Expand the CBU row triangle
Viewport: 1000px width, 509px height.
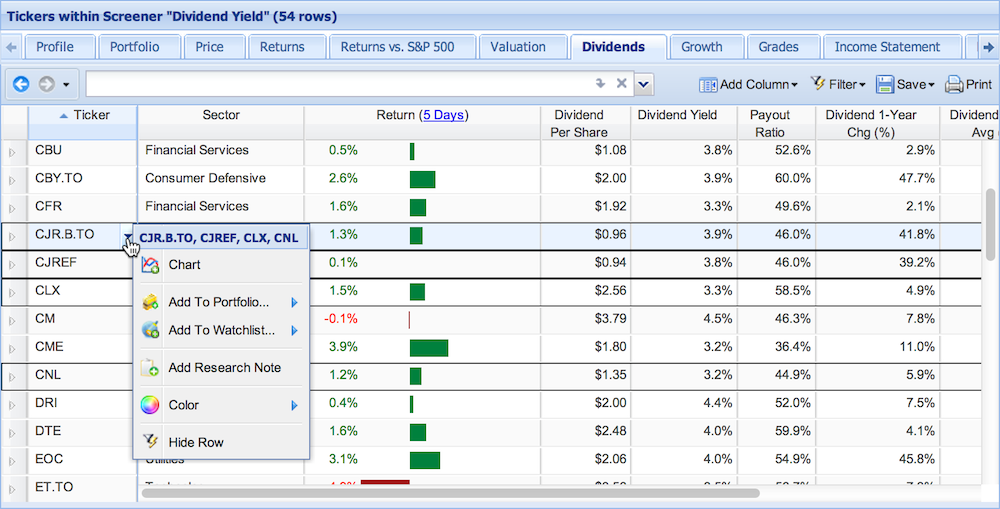point(11,152)
